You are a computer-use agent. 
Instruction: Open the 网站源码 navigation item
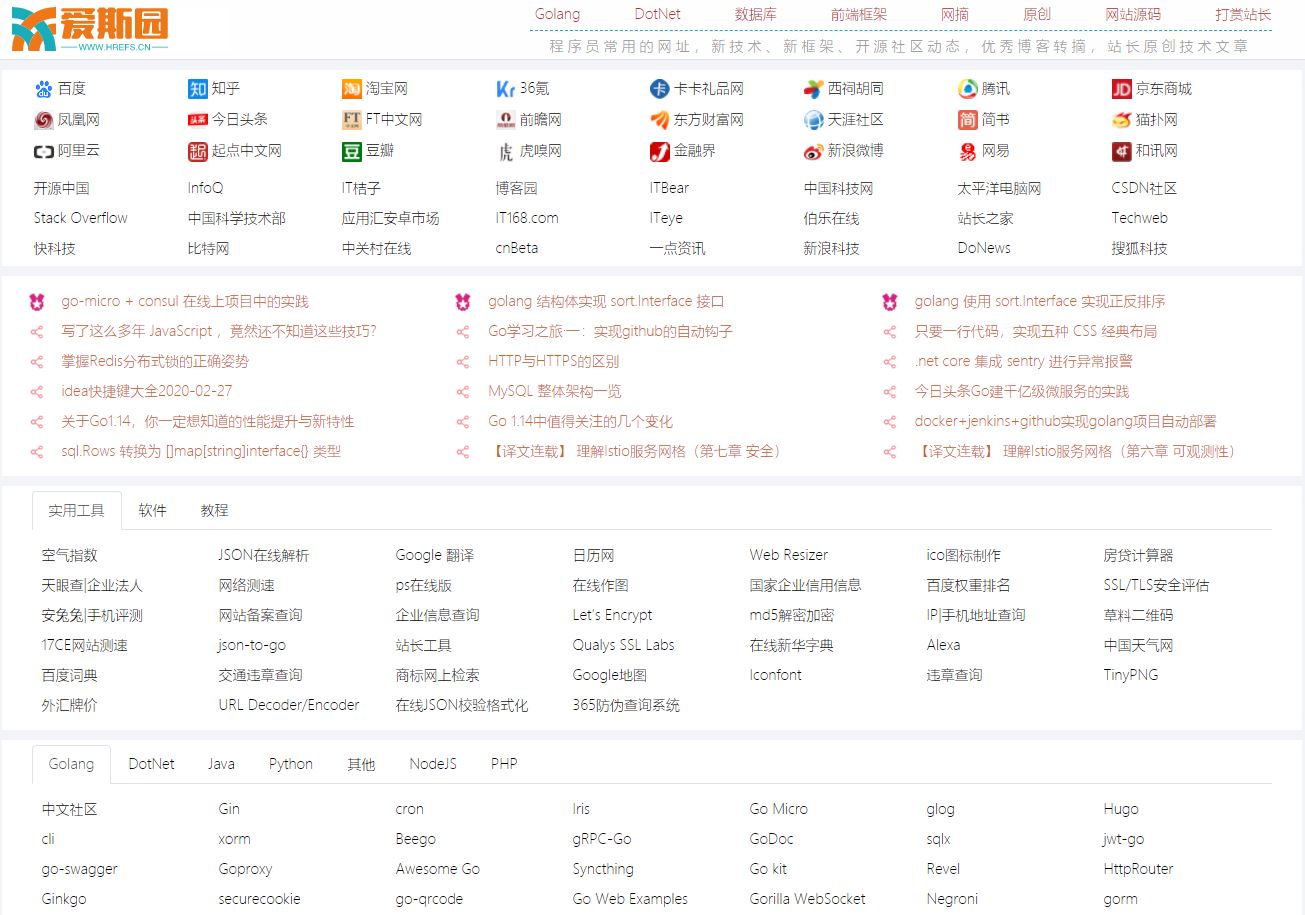[1133, 14]
